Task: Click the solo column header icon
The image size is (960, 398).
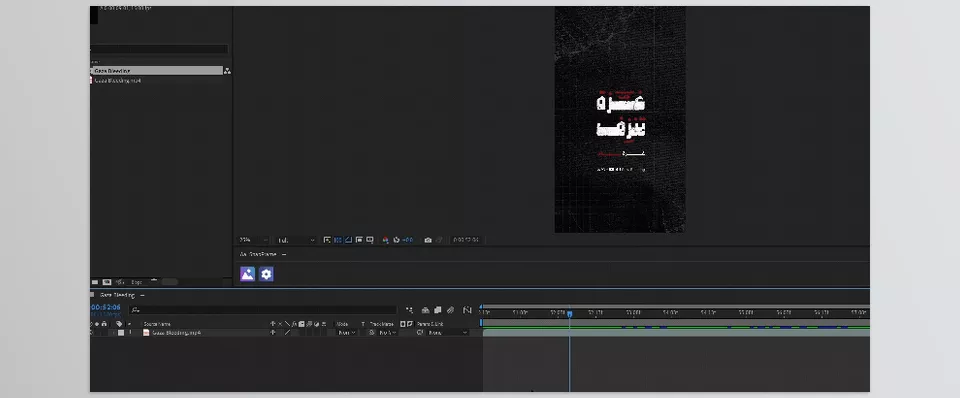Action: pos(97,324)
